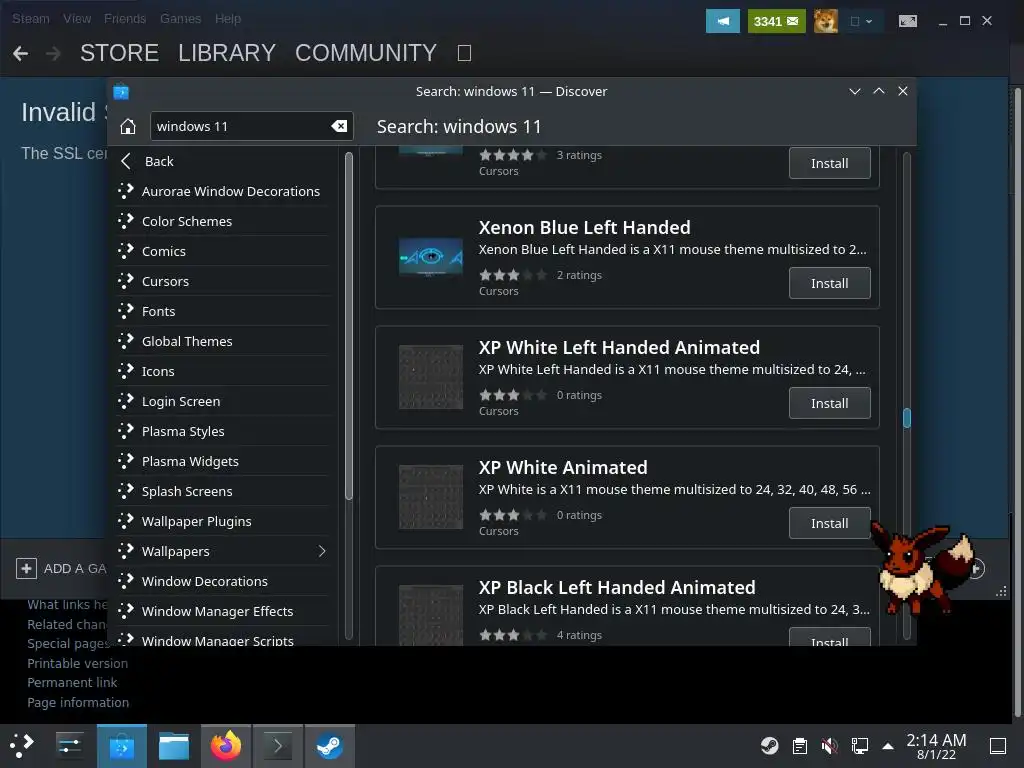1024x768 pixels.
Task: Open Xenon Blue Left Handed thumbnail
Action: pos(431,257)
